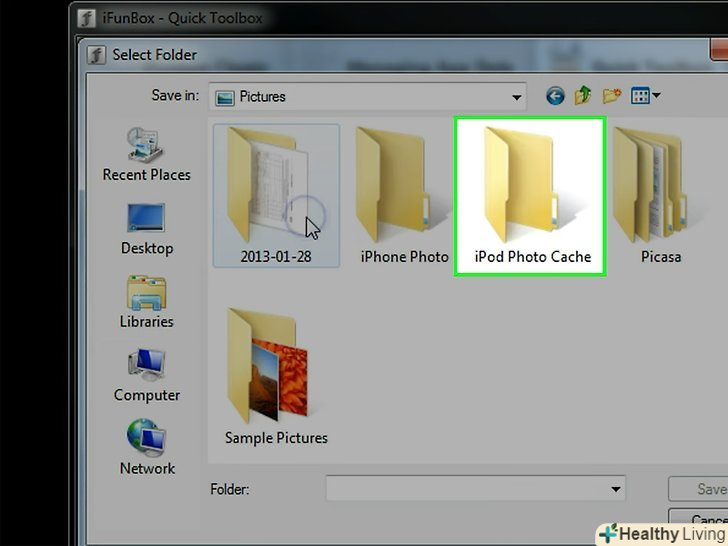This screenshot has width=728, height=546.
Task: Select the 2013-01-28 folder
Action: tap(276, 195)
